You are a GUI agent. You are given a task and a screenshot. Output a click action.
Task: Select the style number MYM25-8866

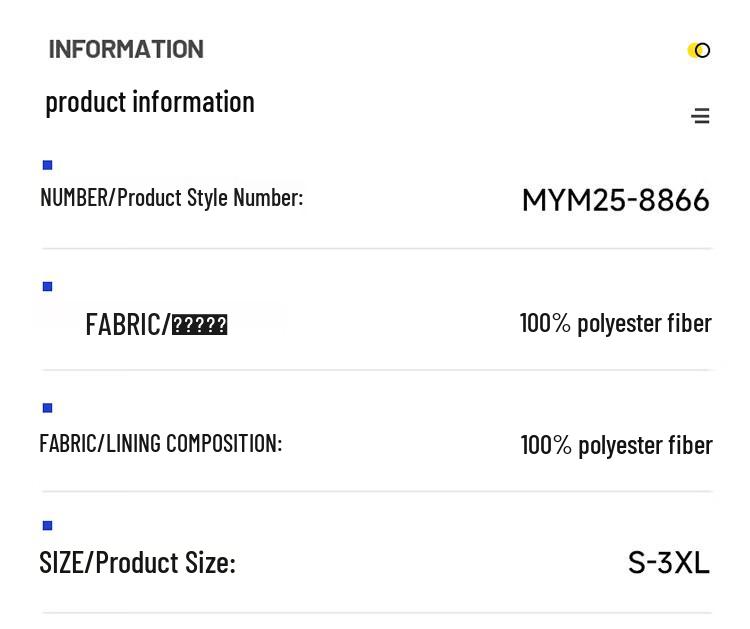click(615, 200)
